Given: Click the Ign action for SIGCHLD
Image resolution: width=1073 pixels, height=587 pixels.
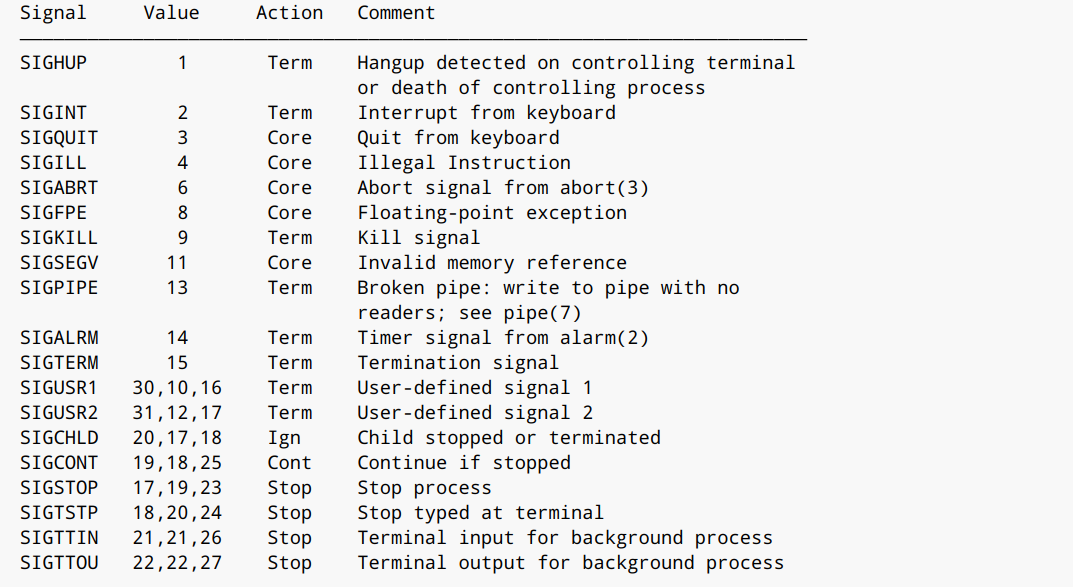Looking at the screenshot, I should (x=284, y=438).
